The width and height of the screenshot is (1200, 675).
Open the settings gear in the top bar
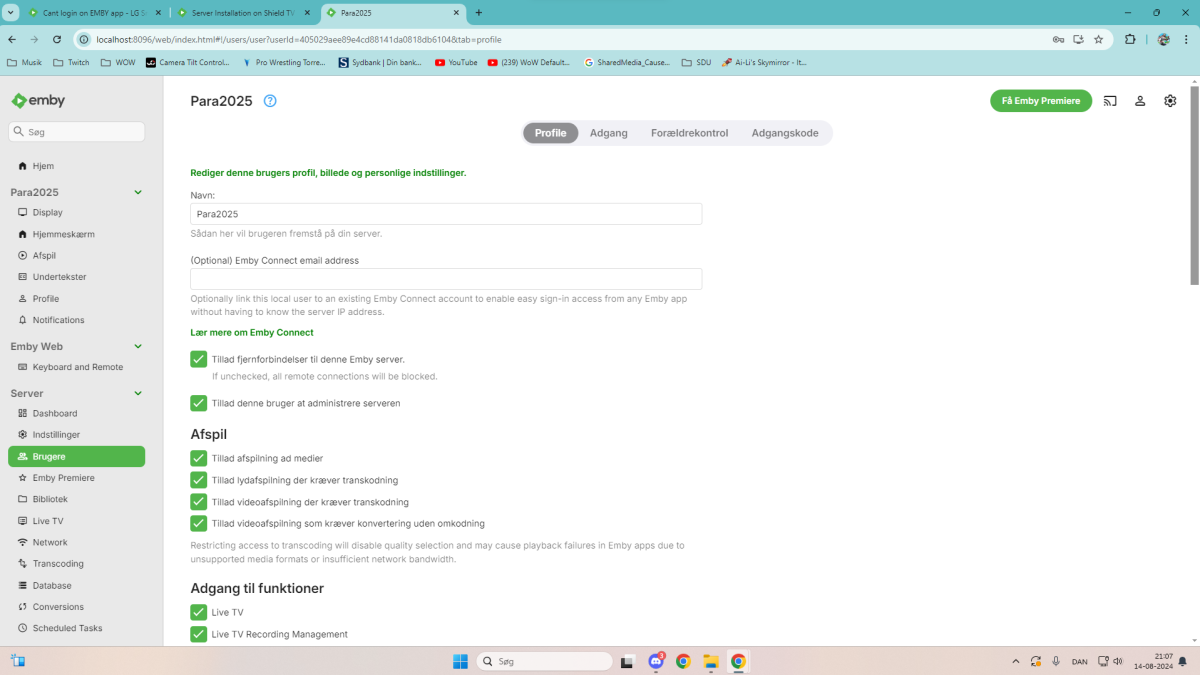pos(1170,100)
